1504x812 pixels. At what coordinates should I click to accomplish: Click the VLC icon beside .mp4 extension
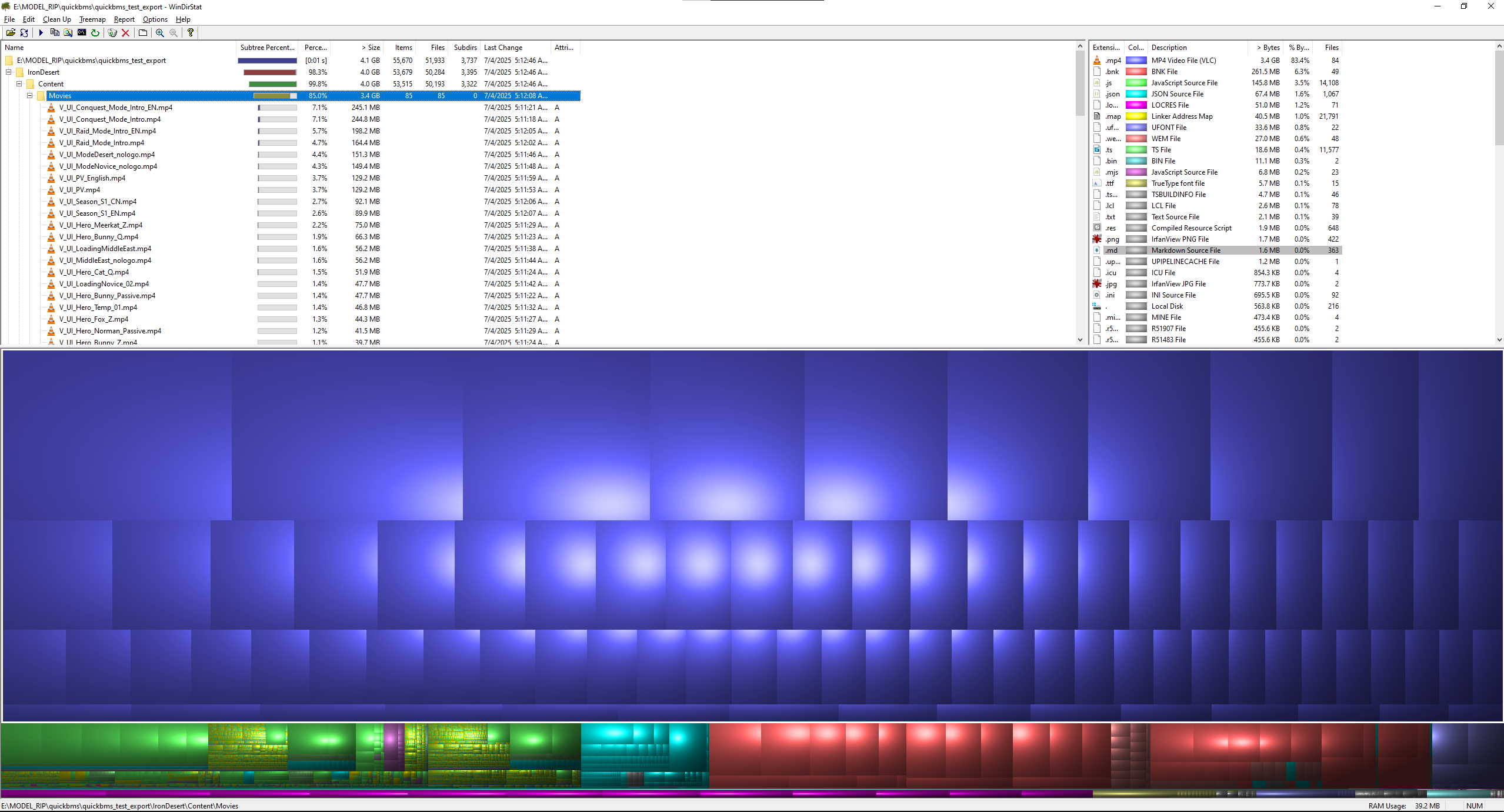(1097, 61)
